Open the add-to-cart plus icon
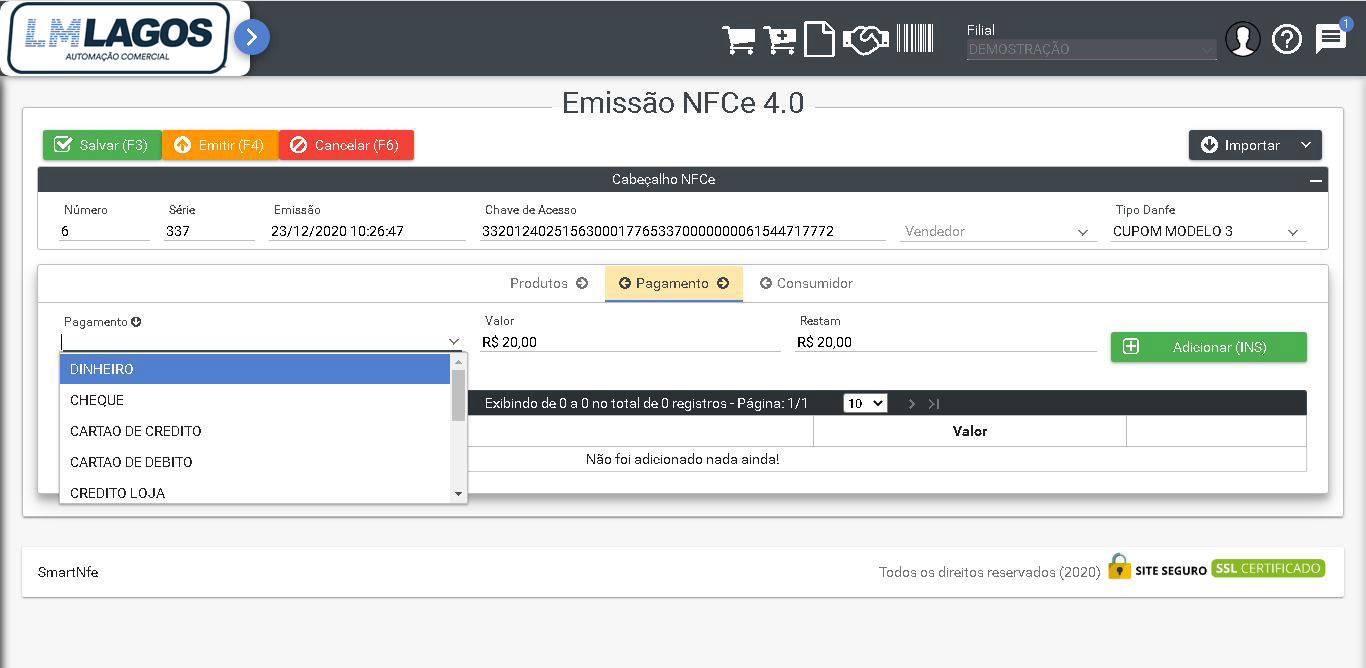 [779, 40]
